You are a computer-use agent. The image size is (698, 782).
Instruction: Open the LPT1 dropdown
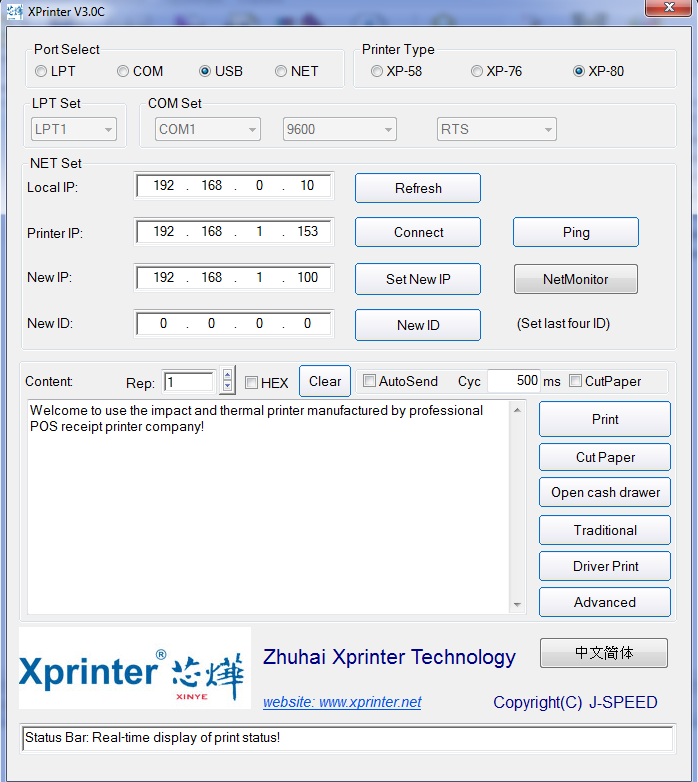click(74, 129)
